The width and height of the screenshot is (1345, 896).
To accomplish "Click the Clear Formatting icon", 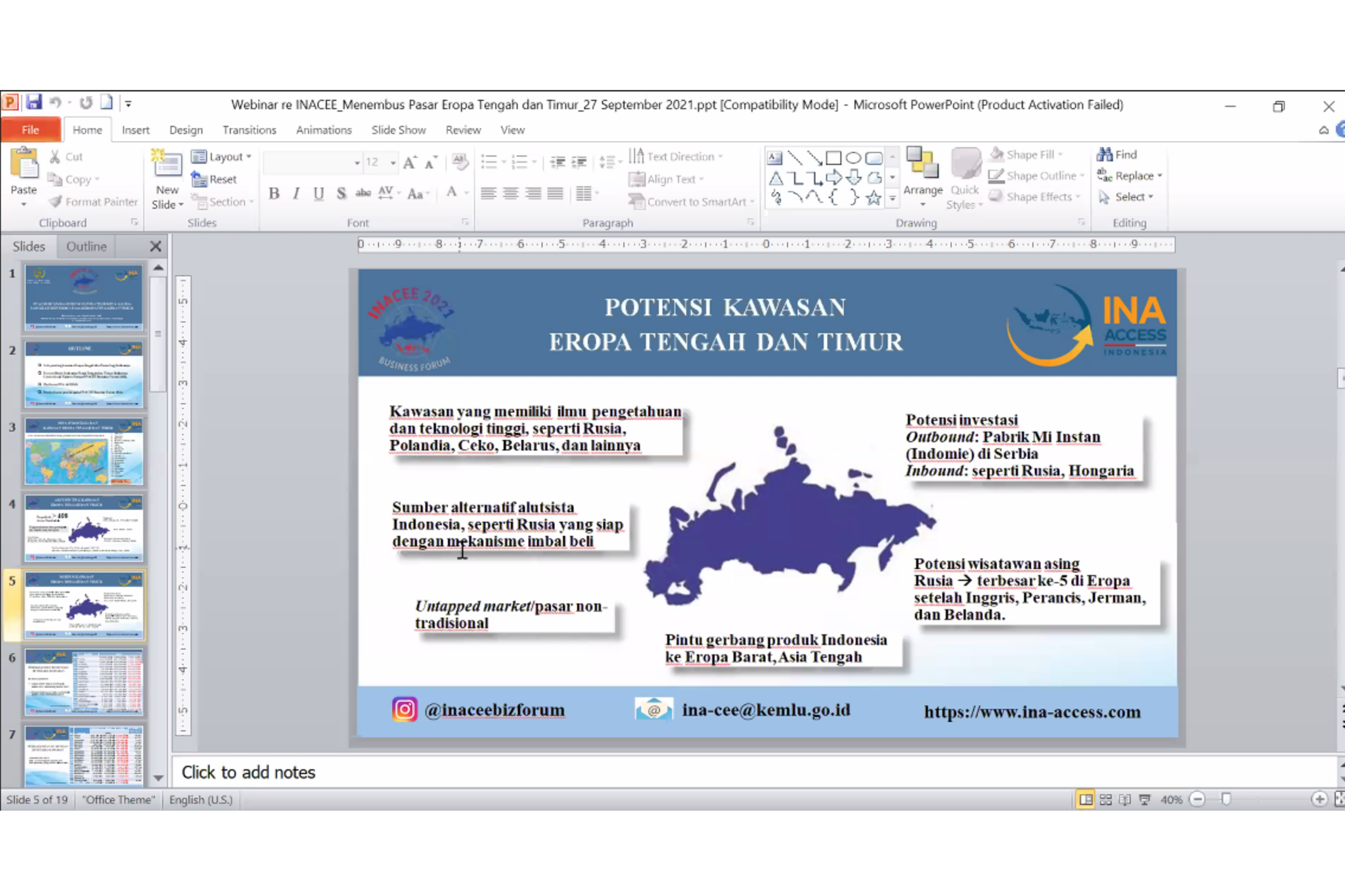I will point(459,161).
